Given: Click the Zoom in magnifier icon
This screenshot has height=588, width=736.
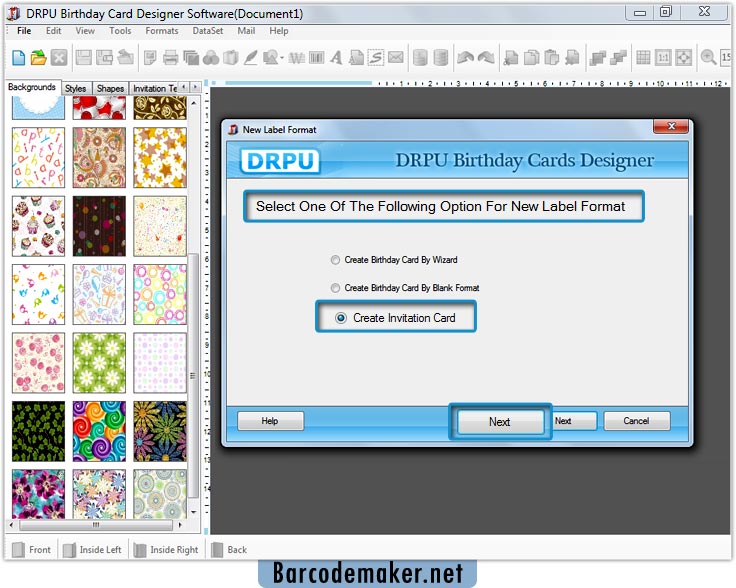Looking at the screenshot, I should coord(708,58).
